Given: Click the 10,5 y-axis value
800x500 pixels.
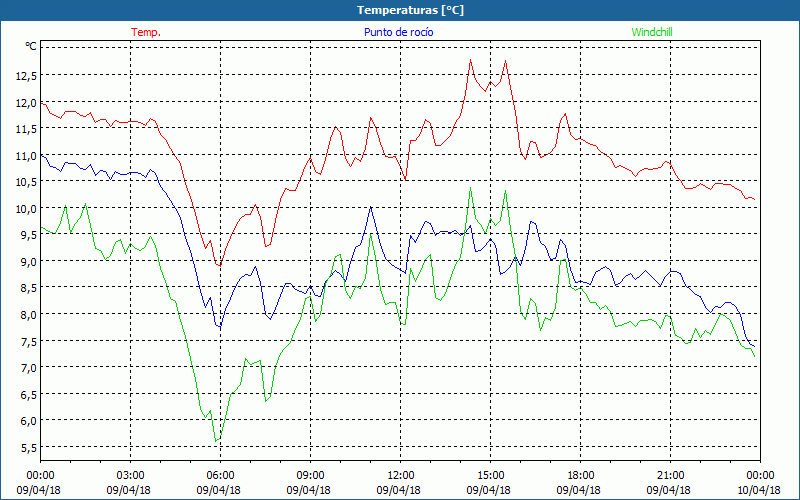Looking at the screenshot, I should tap(26, 182).
